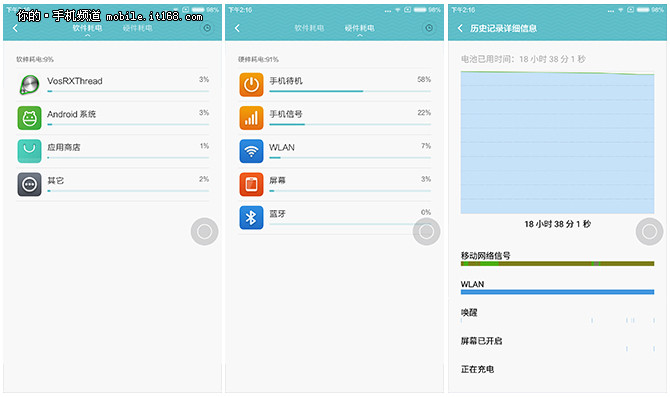This screenshot has height=397, width=670.
Task: Tap the 屏幕已开启 timeline row
Action: [557, 344]
